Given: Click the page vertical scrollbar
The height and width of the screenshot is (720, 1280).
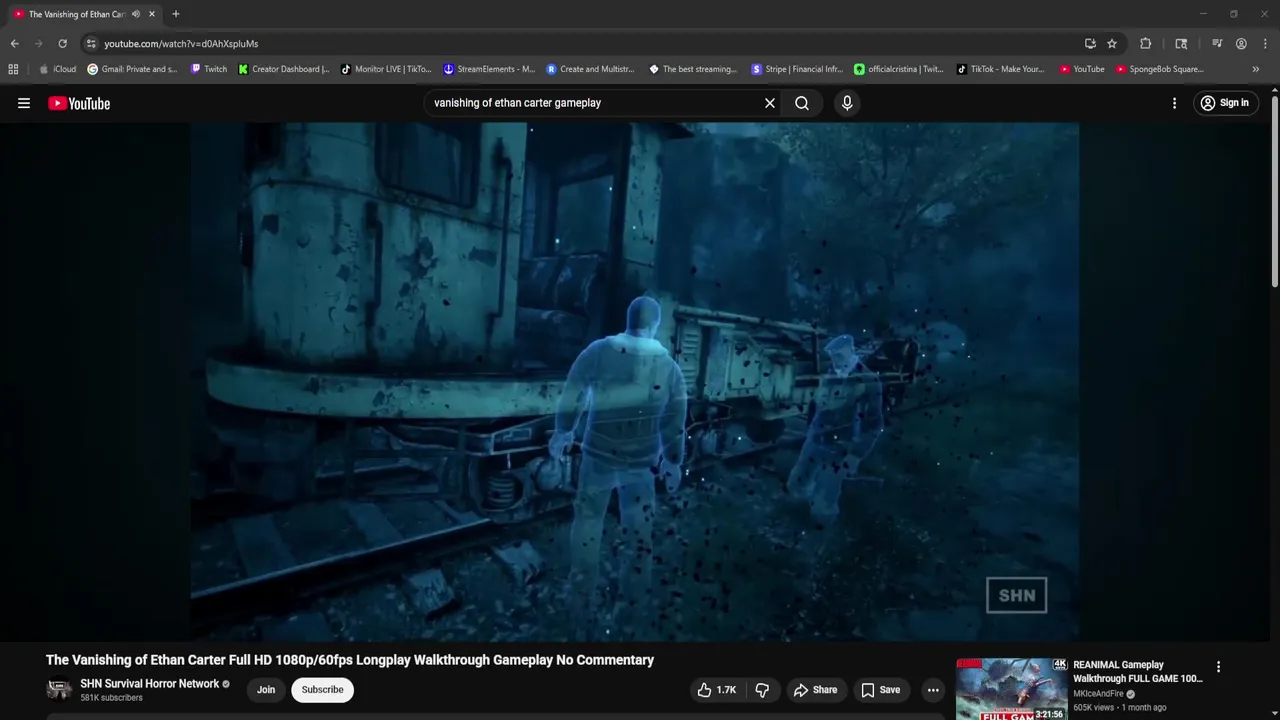Looking at the screenshot, I should coord(1275,190).
